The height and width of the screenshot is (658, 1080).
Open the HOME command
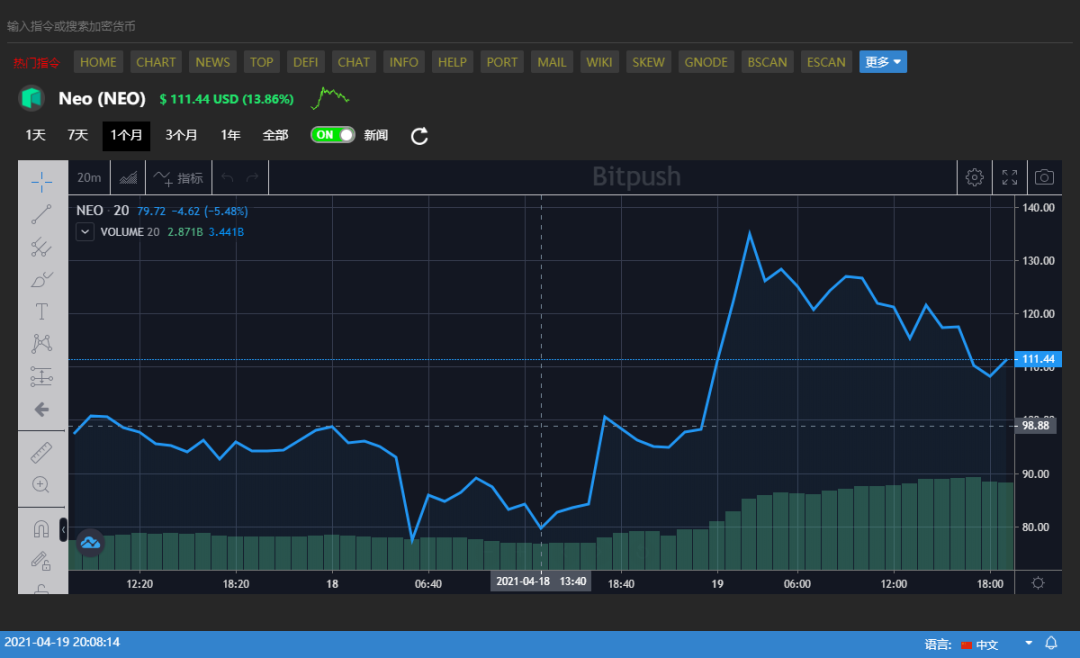(x=98, y=62)
